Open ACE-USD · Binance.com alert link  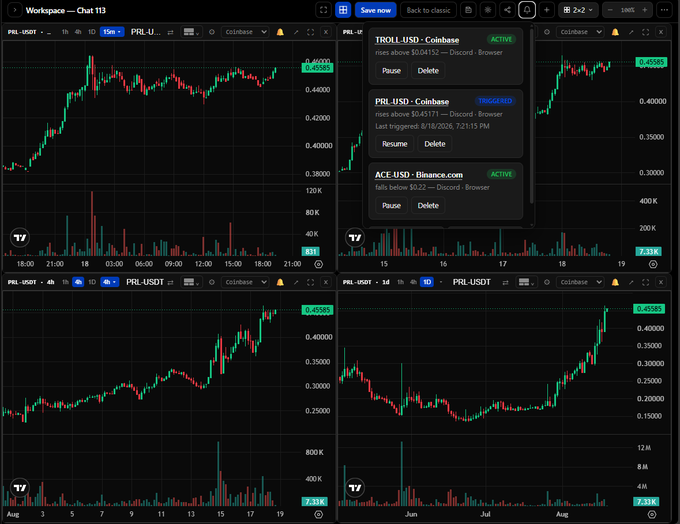(418, 175)
